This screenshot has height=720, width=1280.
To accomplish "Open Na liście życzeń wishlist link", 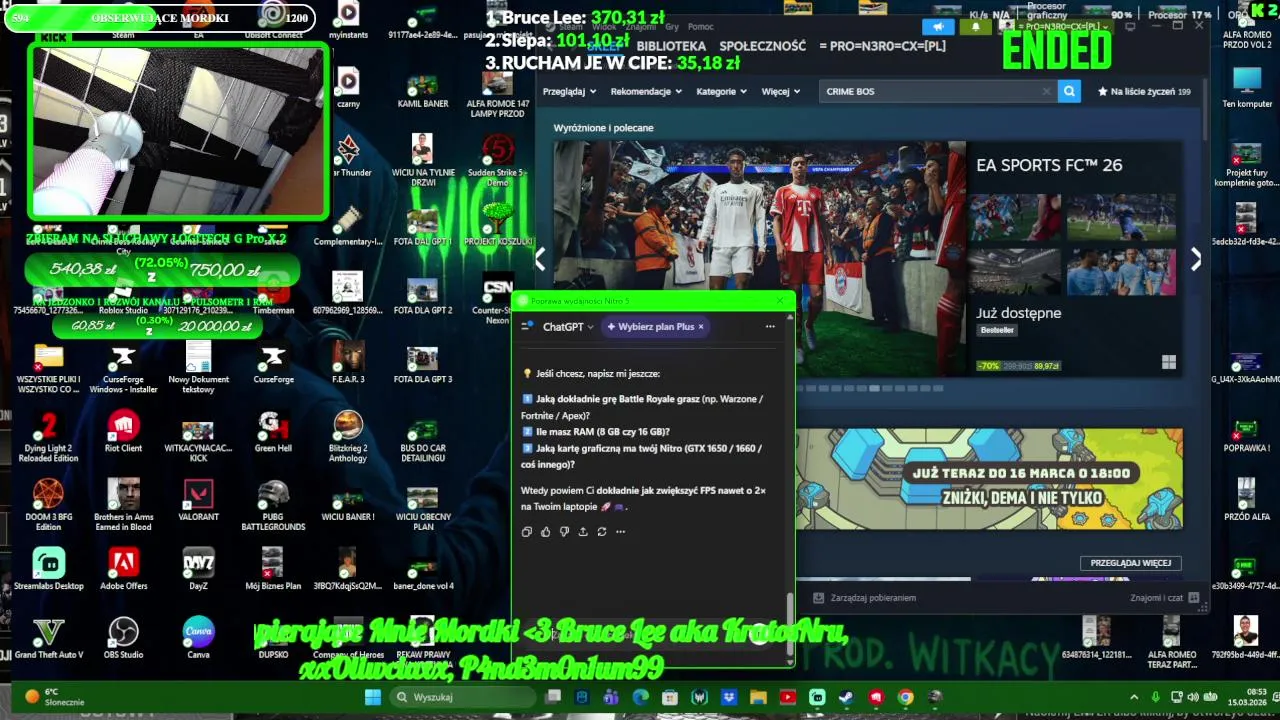I will pos(1144,91).
